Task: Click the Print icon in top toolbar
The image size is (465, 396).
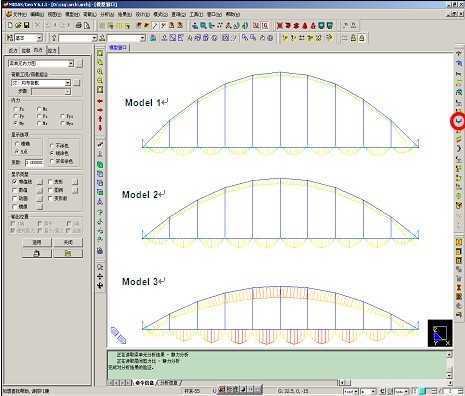Action: [x=79, y=25]
